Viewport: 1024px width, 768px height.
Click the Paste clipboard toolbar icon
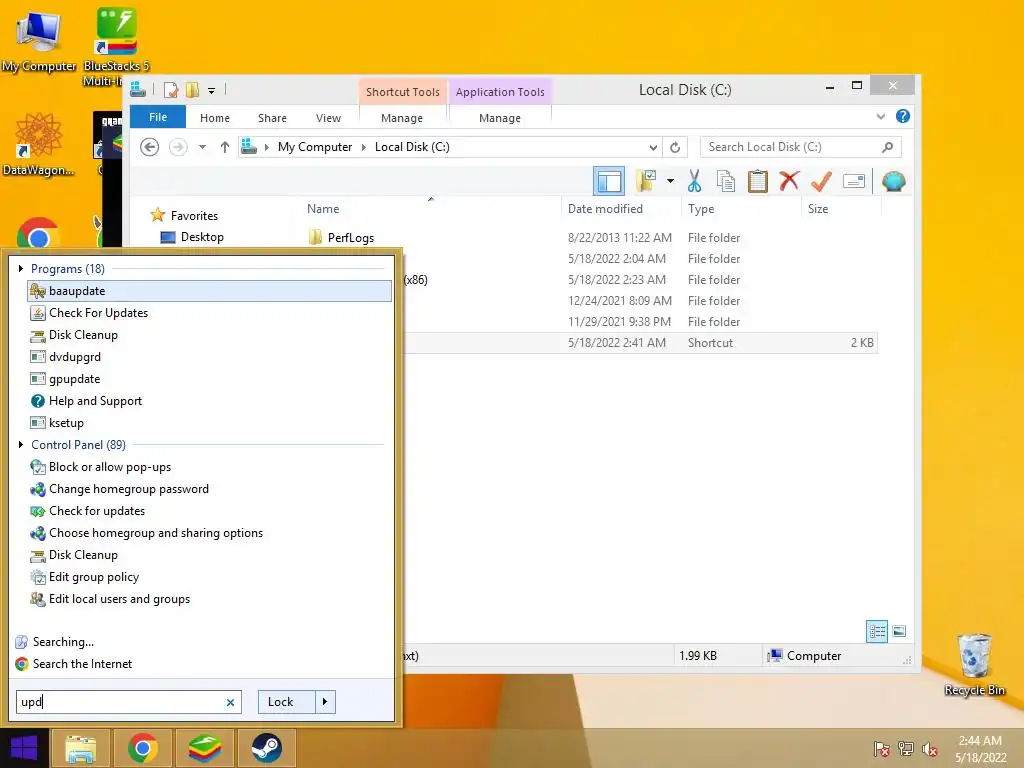(x=758, y=181)
